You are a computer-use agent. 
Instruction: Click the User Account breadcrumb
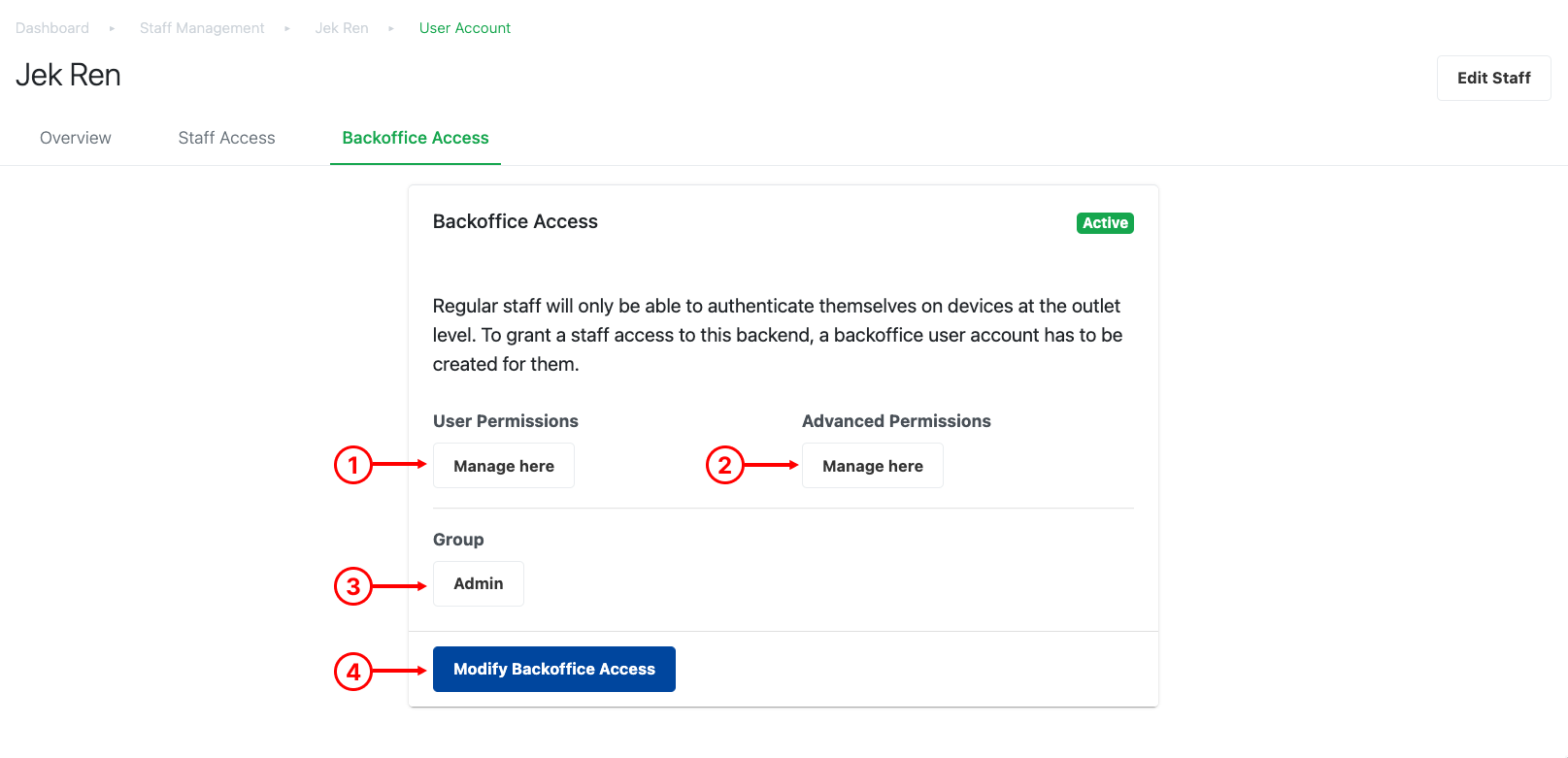point(465,28)
